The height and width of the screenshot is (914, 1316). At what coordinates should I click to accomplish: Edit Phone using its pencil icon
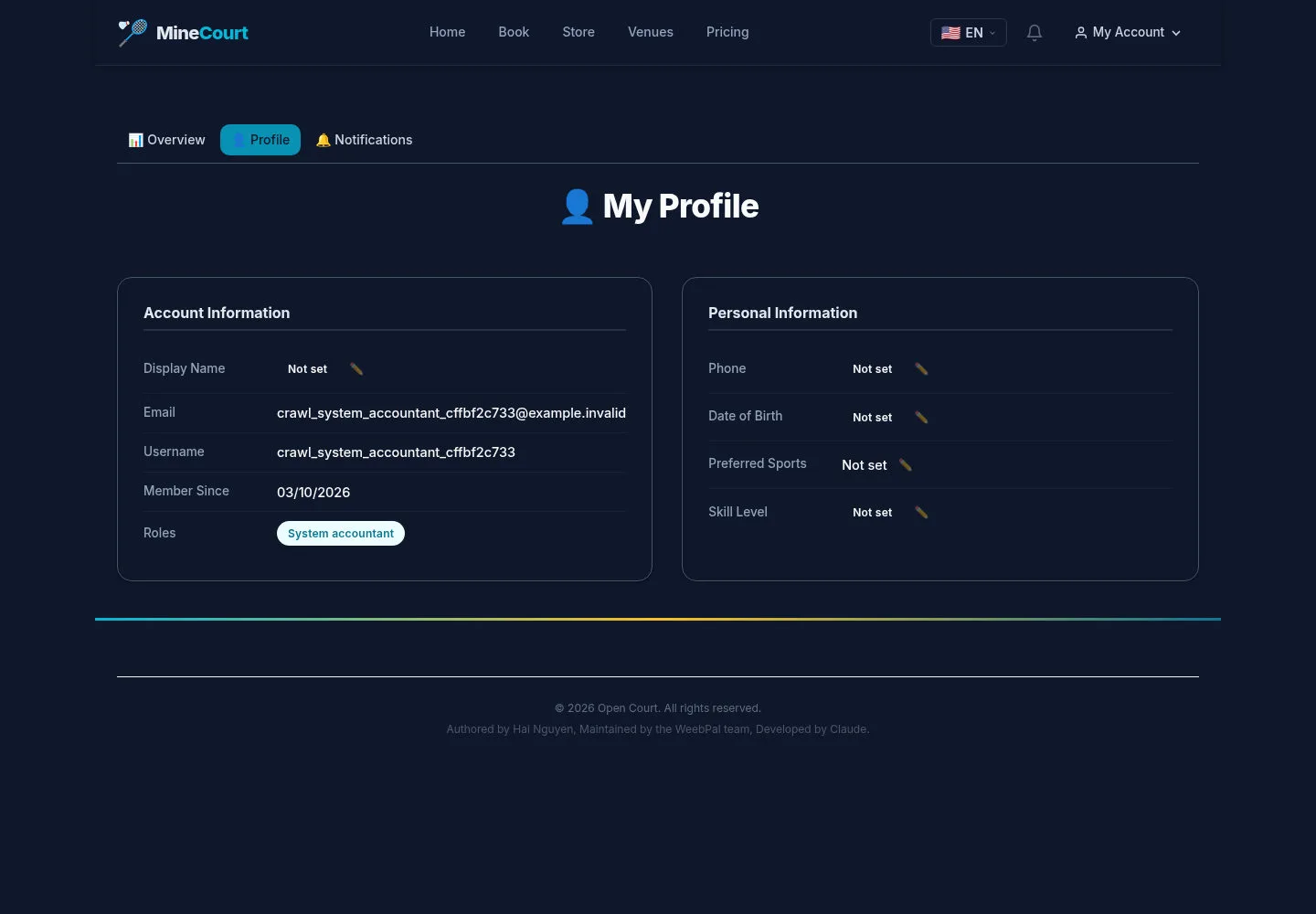coord(921,369)
